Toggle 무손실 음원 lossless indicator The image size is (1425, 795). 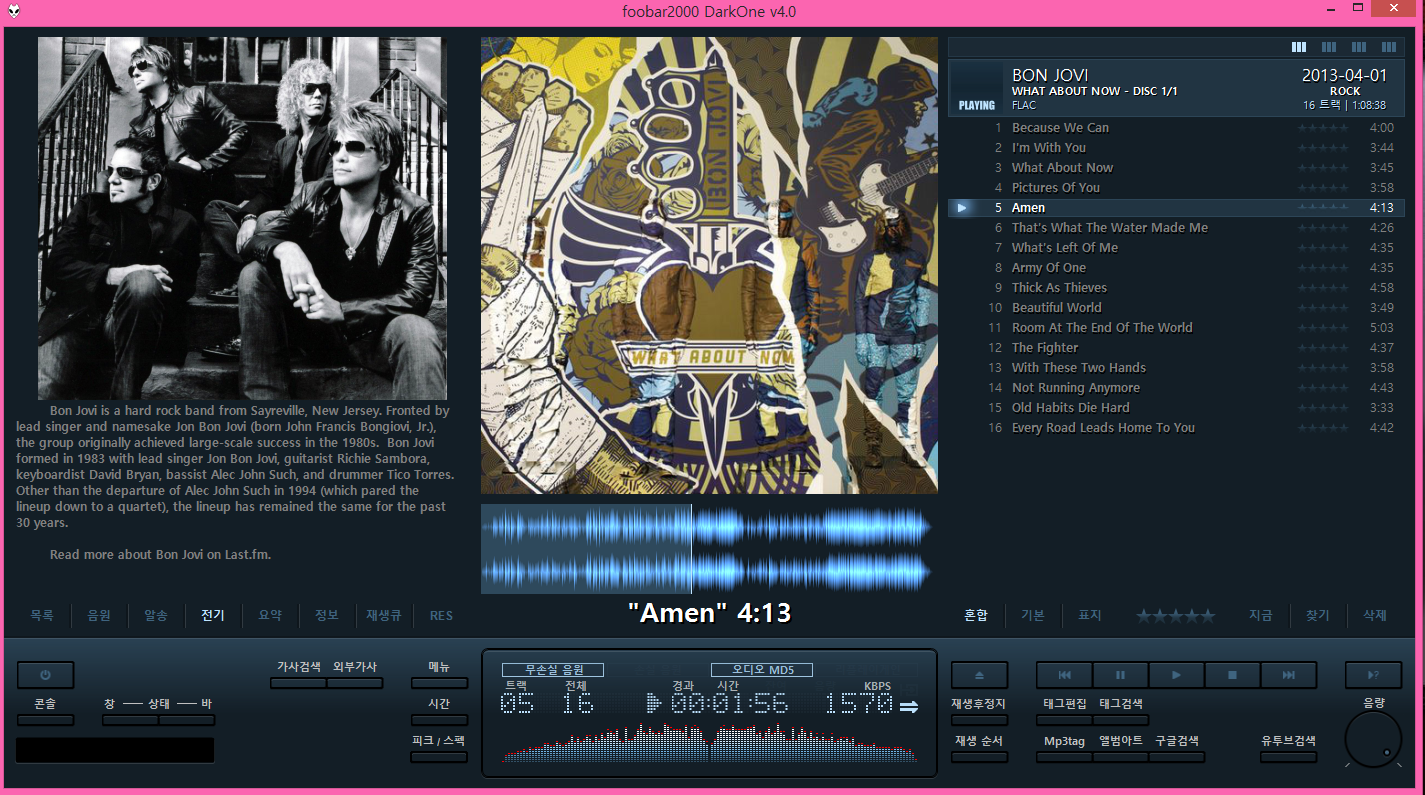point(553,669)
